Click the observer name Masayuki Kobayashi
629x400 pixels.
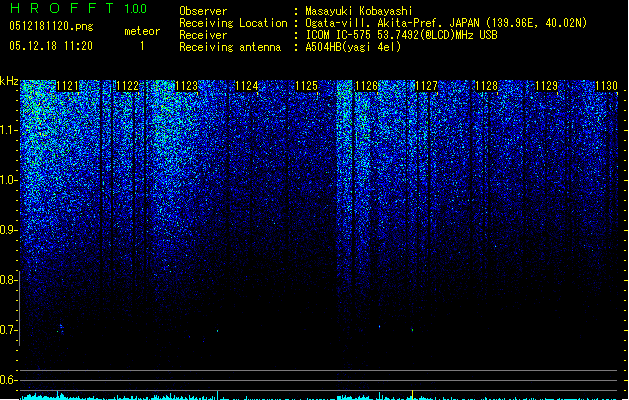(359, 11)
